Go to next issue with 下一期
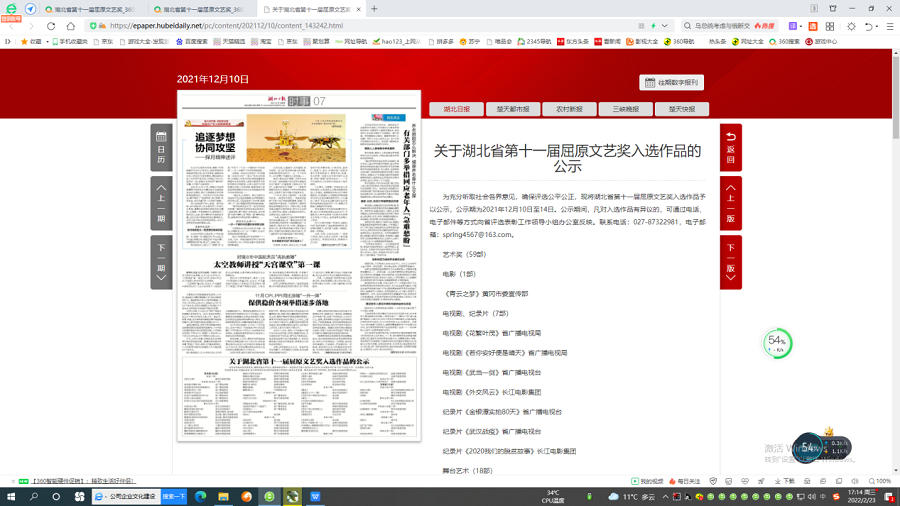This screenshot has height=506, width=900. pos(161,262)
